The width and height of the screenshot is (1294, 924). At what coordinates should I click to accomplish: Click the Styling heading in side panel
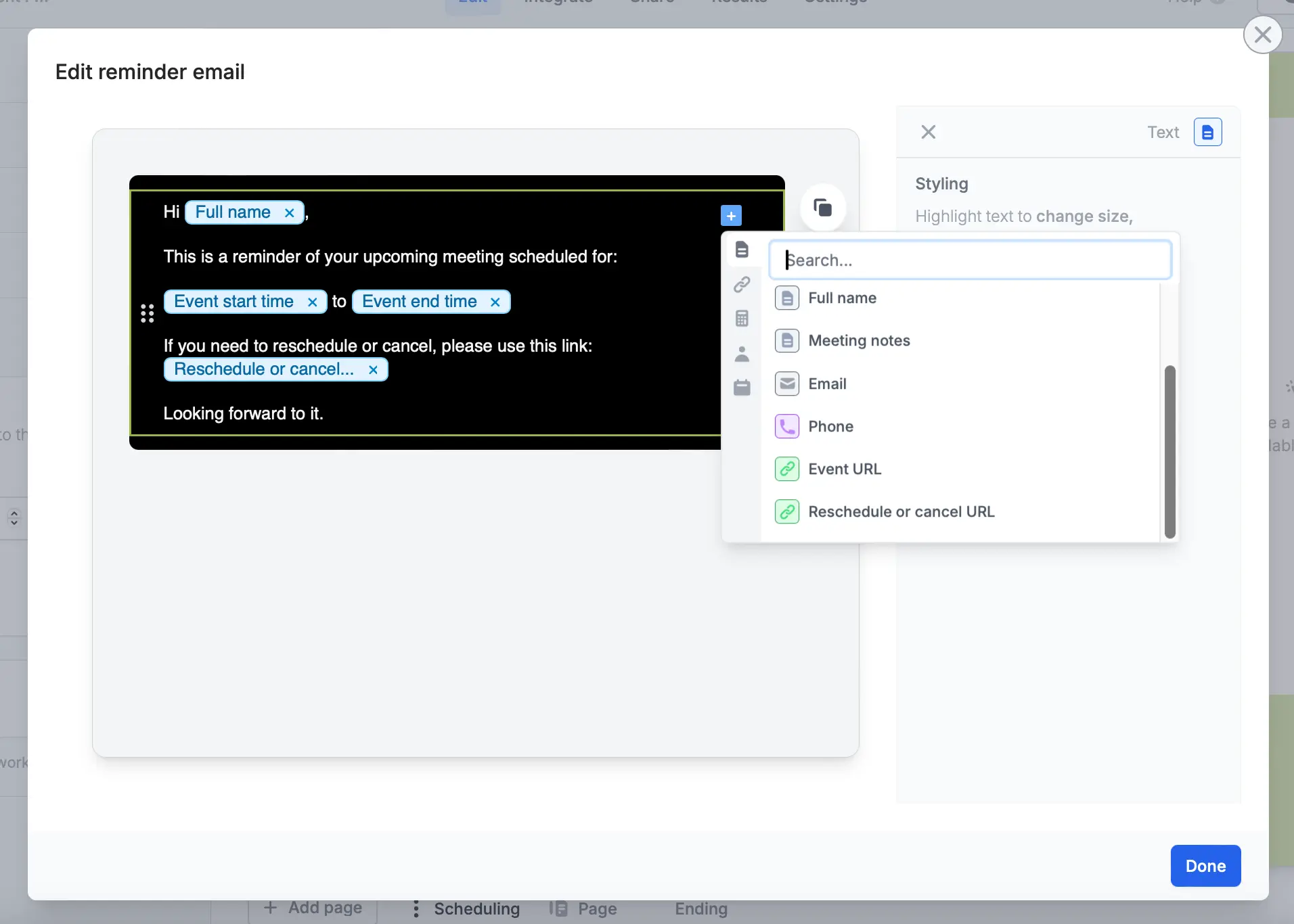point(941,184)
